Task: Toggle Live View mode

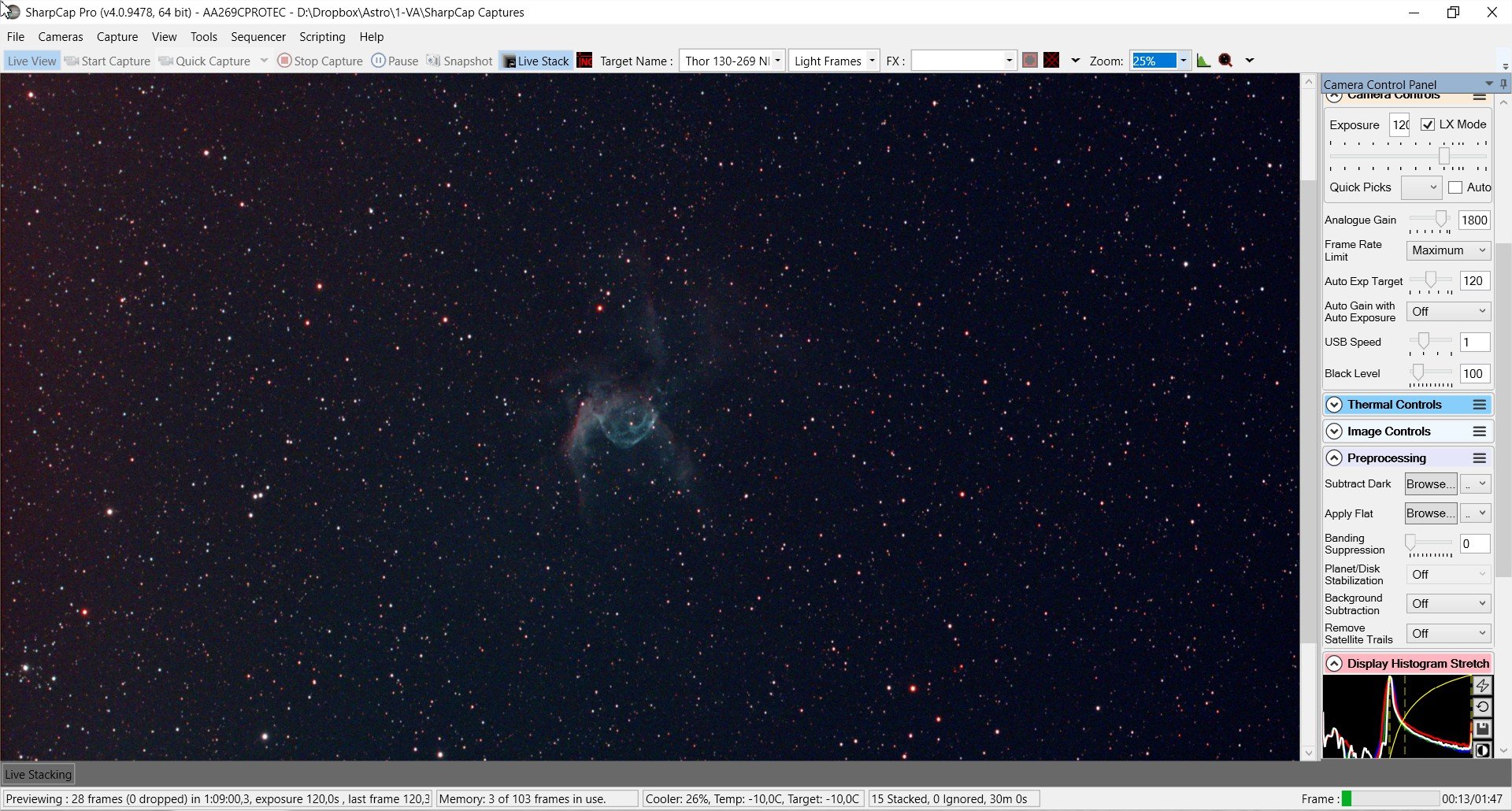Action: pyautogui.click(x=31, y=61)
